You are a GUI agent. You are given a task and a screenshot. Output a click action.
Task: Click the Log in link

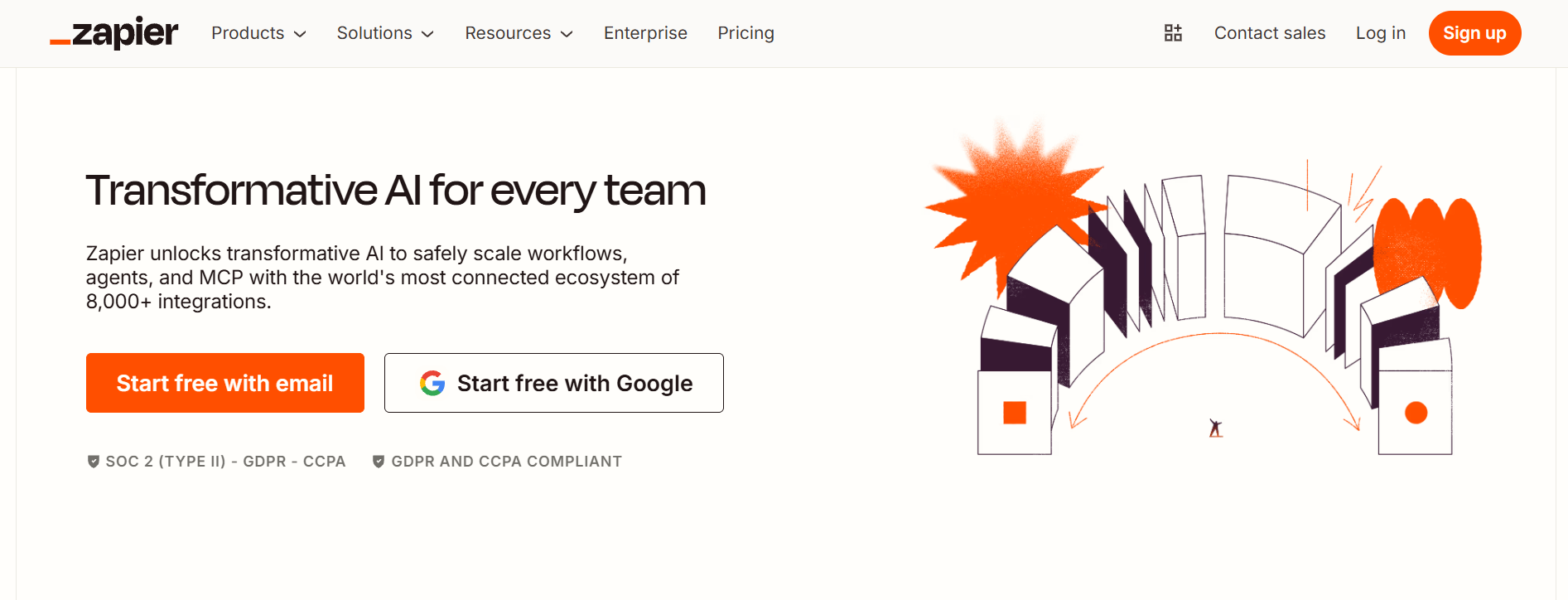click(x=1380, y=33)
